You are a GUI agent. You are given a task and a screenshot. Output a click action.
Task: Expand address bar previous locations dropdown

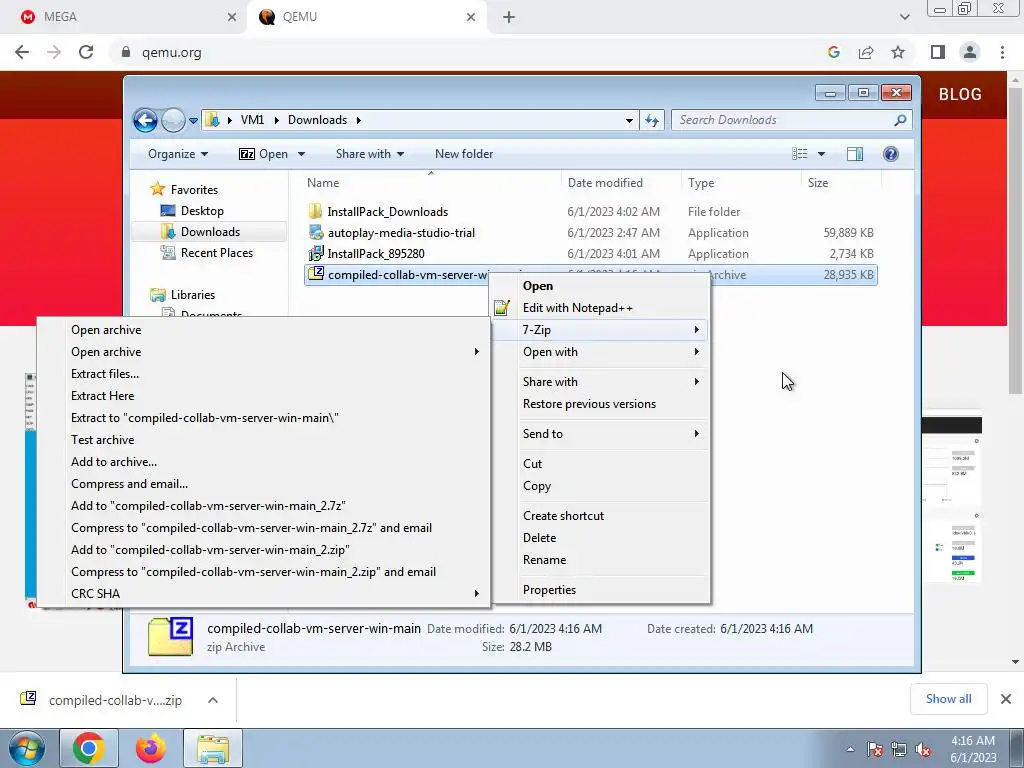click(629, 120)
